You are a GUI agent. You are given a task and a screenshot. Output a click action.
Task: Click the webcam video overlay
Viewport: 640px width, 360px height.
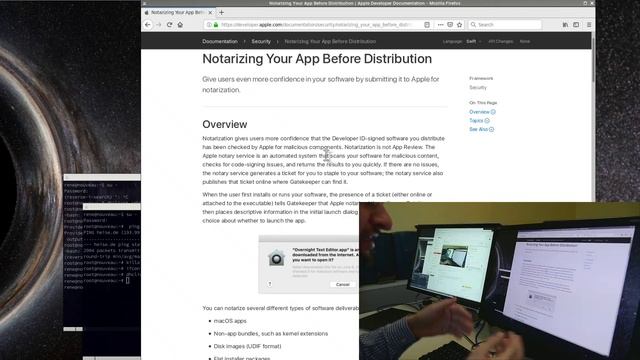[499, 281]
